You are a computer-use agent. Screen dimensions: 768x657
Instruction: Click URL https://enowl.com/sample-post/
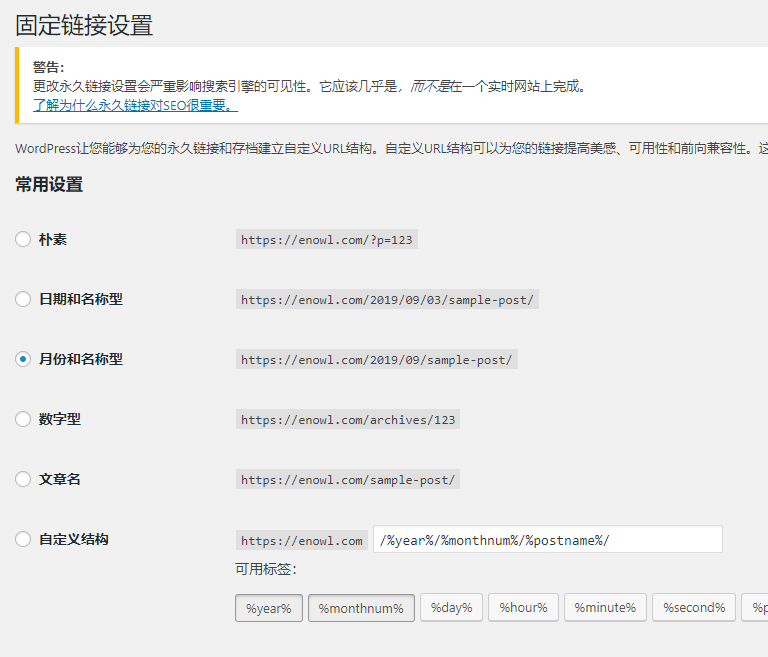[348, 480]
